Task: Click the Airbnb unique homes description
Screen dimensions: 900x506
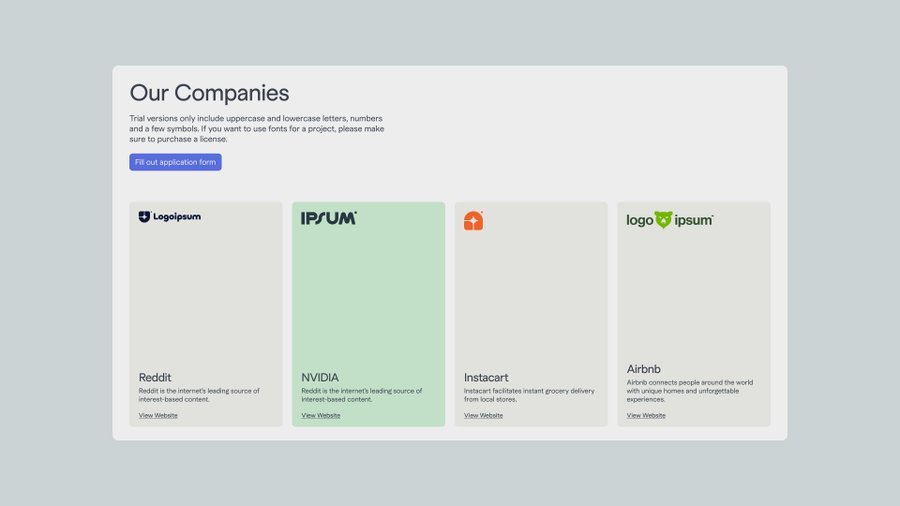Action: click(690, 391)
